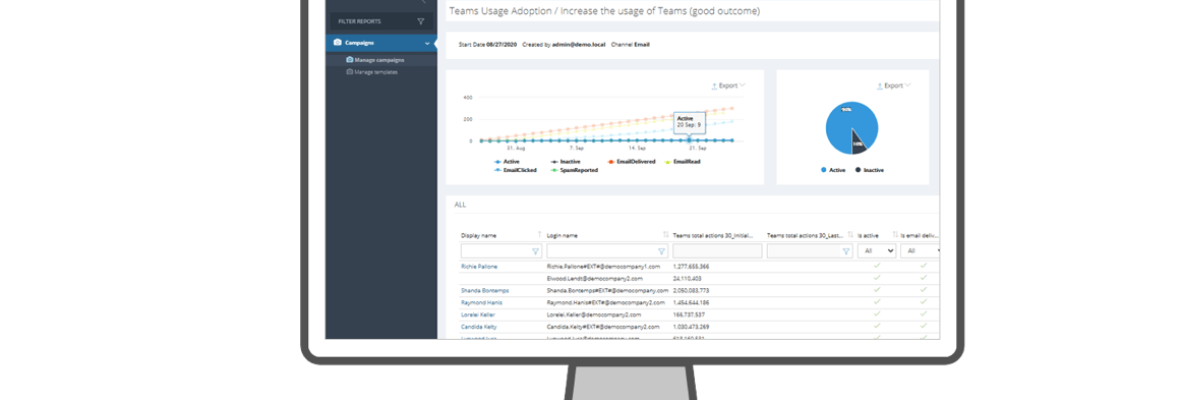1180x400 pixels.
Task: Select Elwood.Lendt@democompany2.com login cell
Action: tap(595, 278)
